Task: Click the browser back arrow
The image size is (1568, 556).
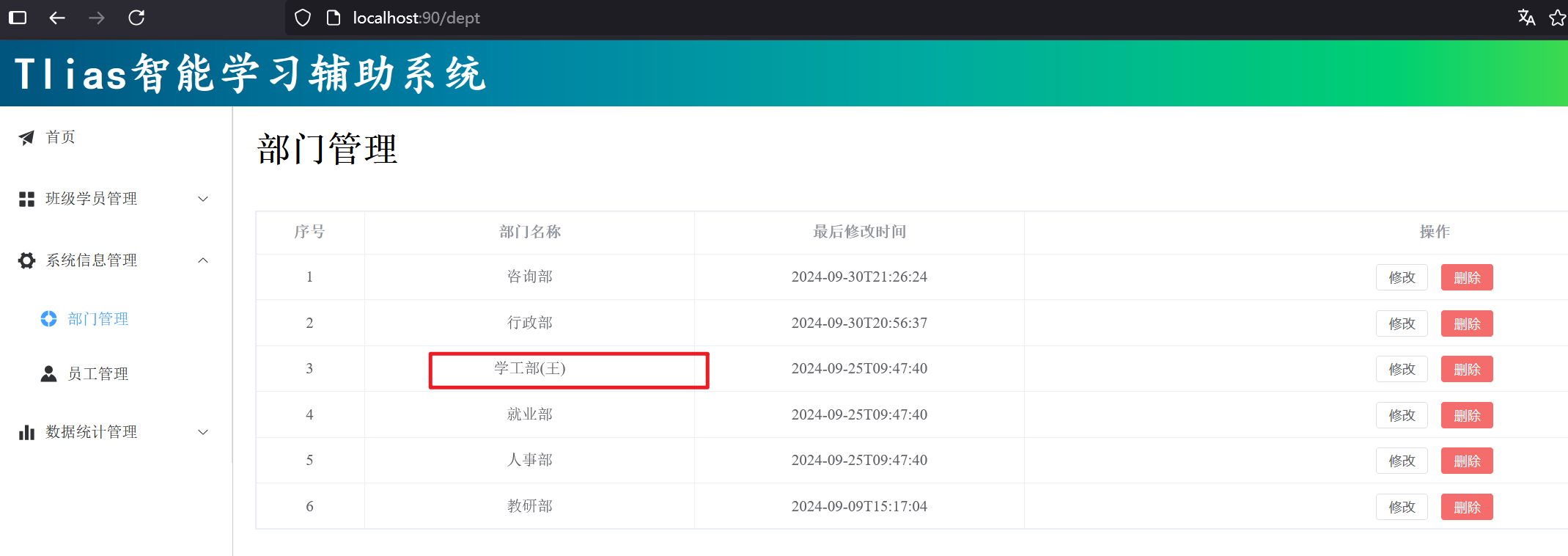Action: point(57,18)
